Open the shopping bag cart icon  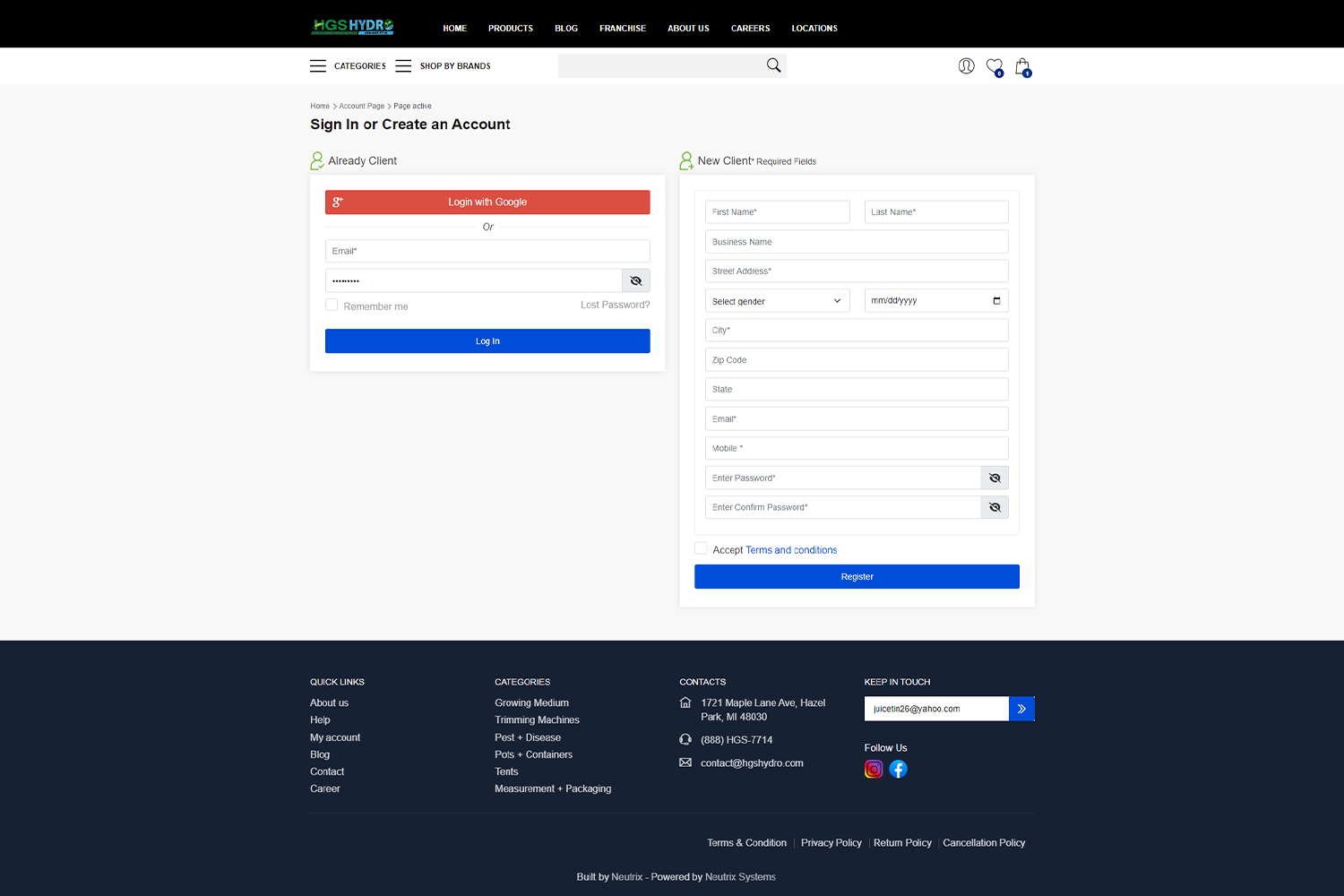(x=1022, y=66)
